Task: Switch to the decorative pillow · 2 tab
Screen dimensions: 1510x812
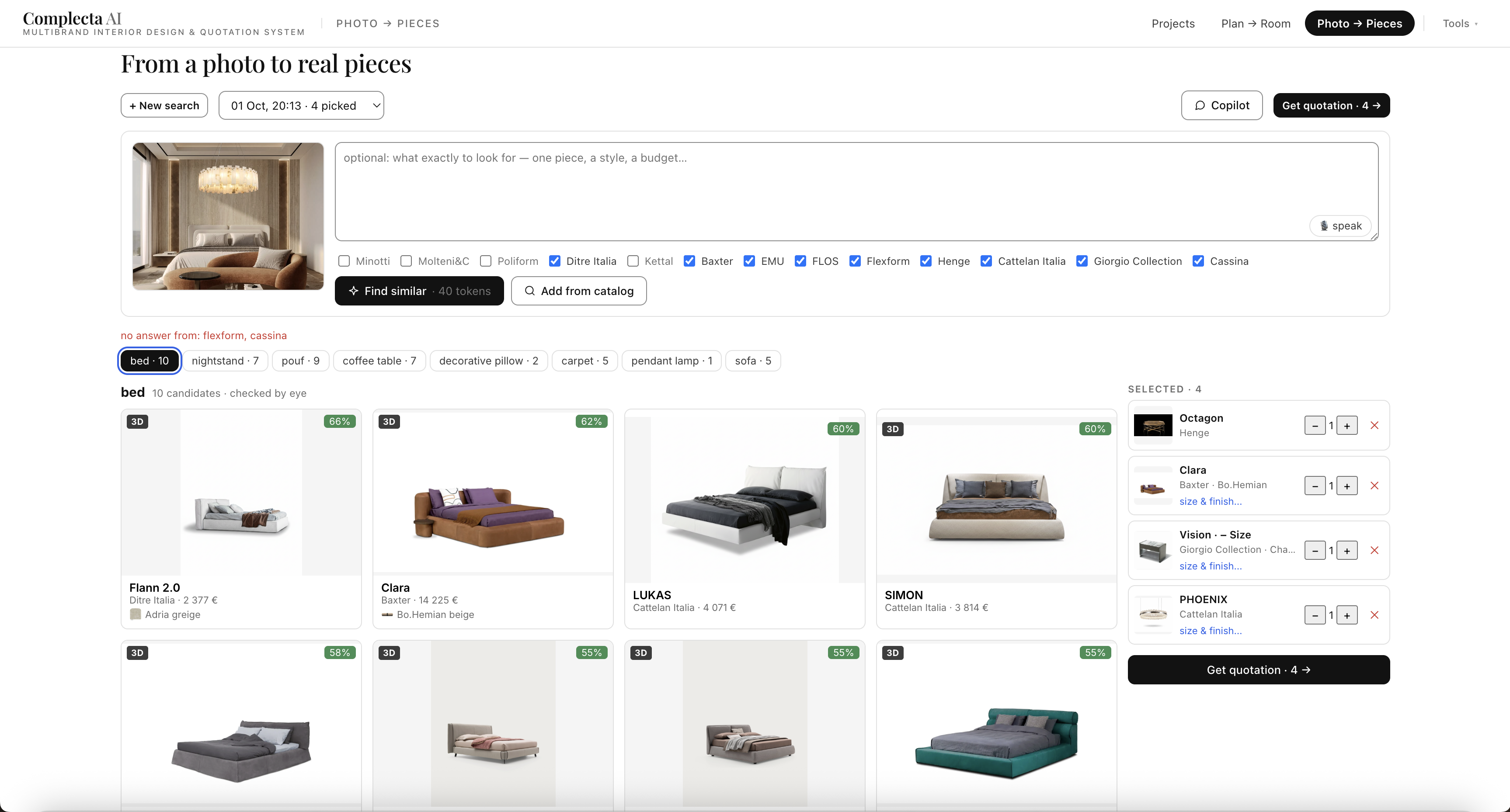Action: tap(488, 361)
